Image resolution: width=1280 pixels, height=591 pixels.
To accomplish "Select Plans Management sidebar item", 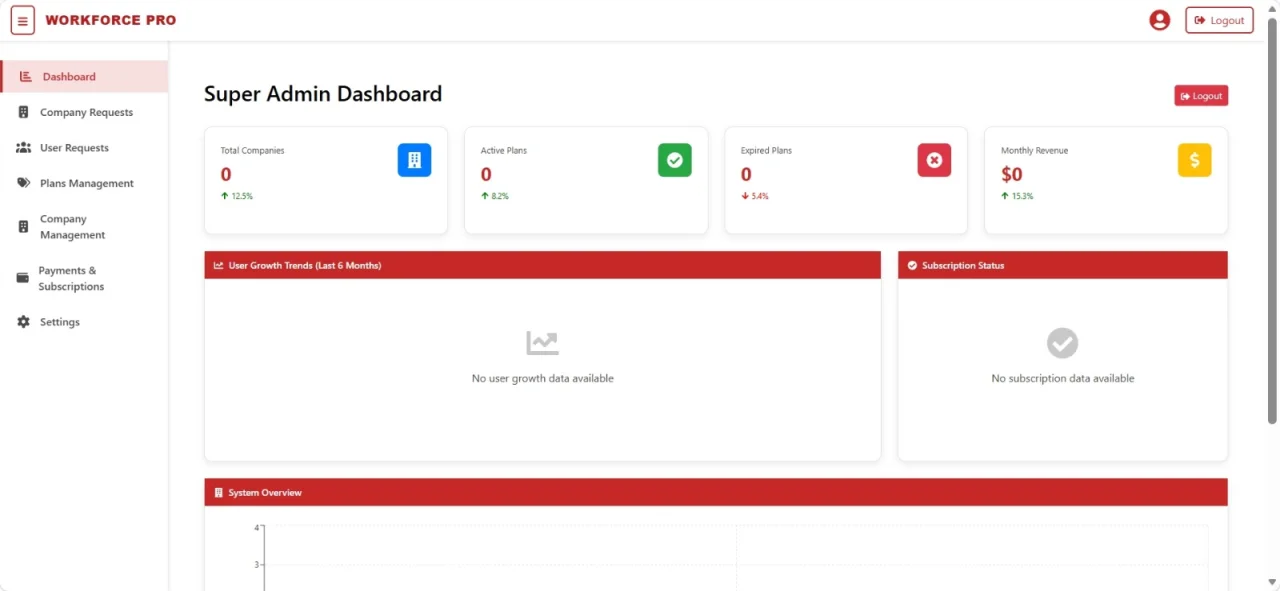I will pos(85,183).
